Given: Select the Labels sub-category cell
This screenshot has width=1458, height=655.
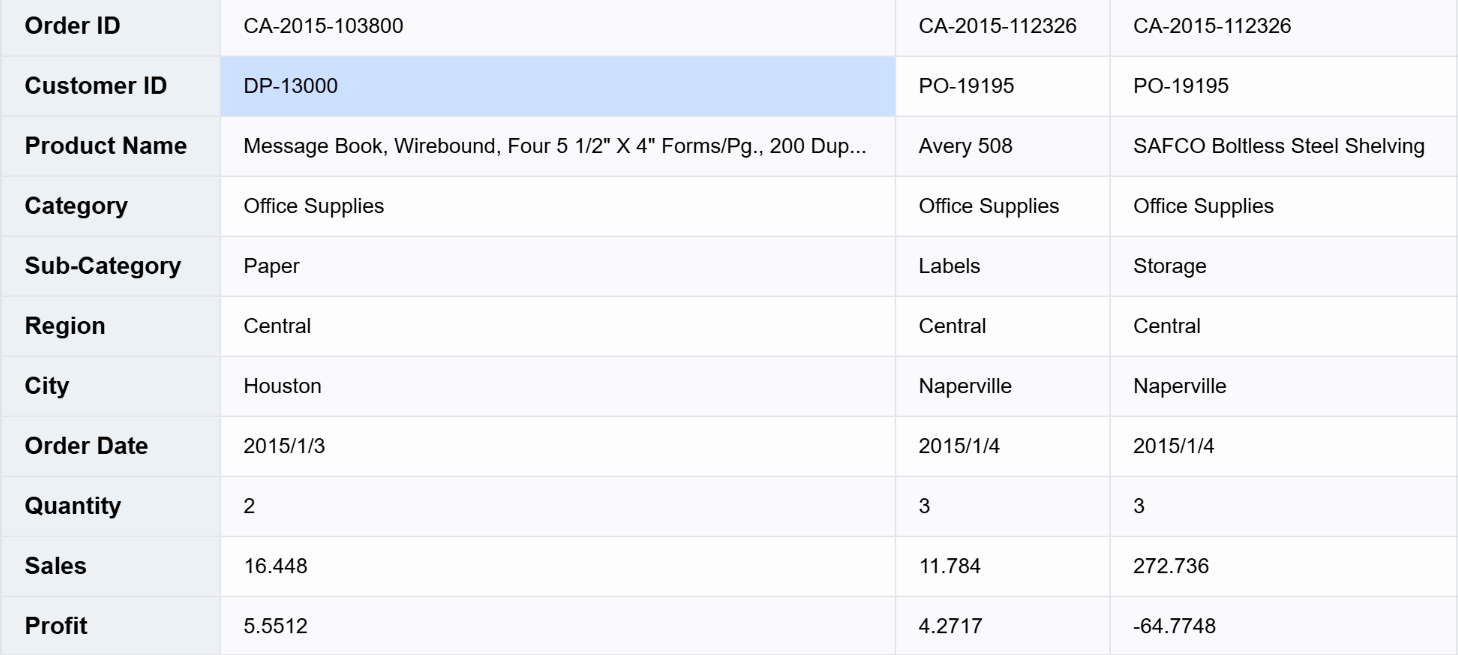Looking at the screenshot, I should pos(1002,266).
